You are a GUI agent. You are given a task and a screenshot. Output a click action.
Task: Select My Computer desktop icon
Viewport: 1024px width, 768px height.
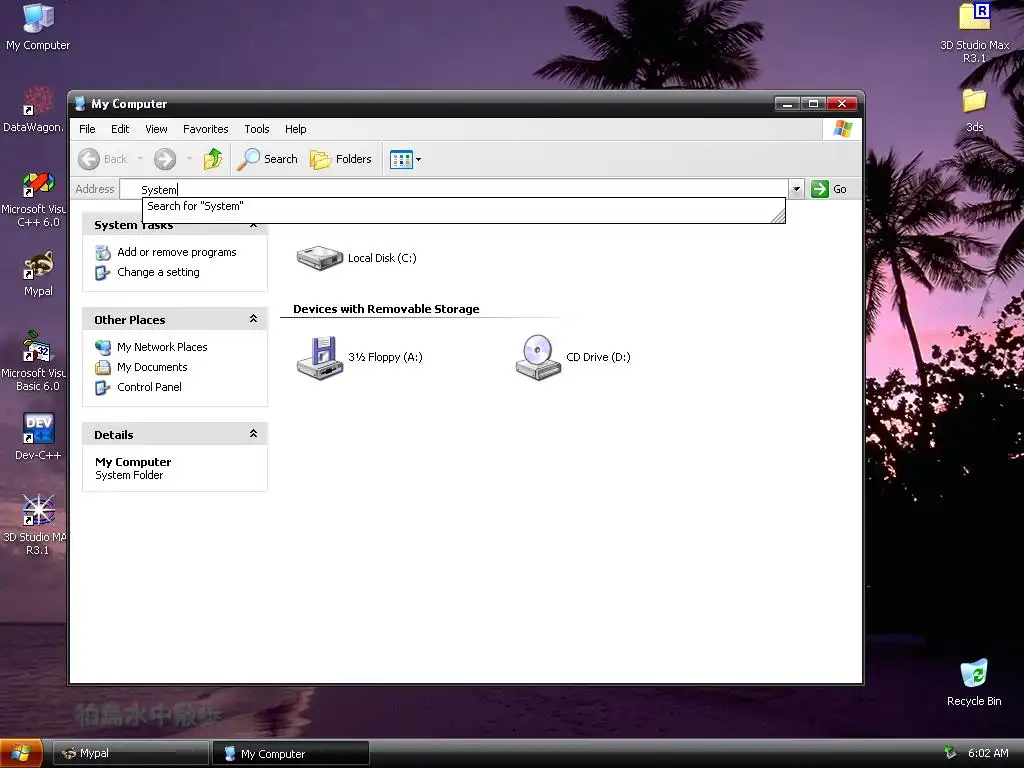point(38,27)
